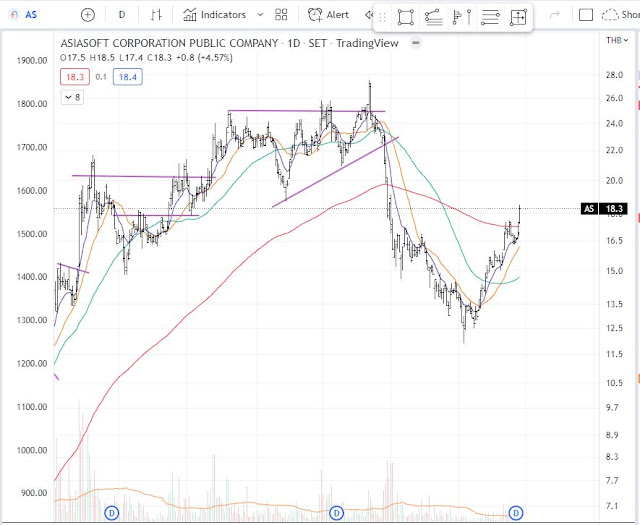Viewport: 640px width, 525px height.
Task: Click the blue 18.4 buy price button
Action: coord(128,77)
